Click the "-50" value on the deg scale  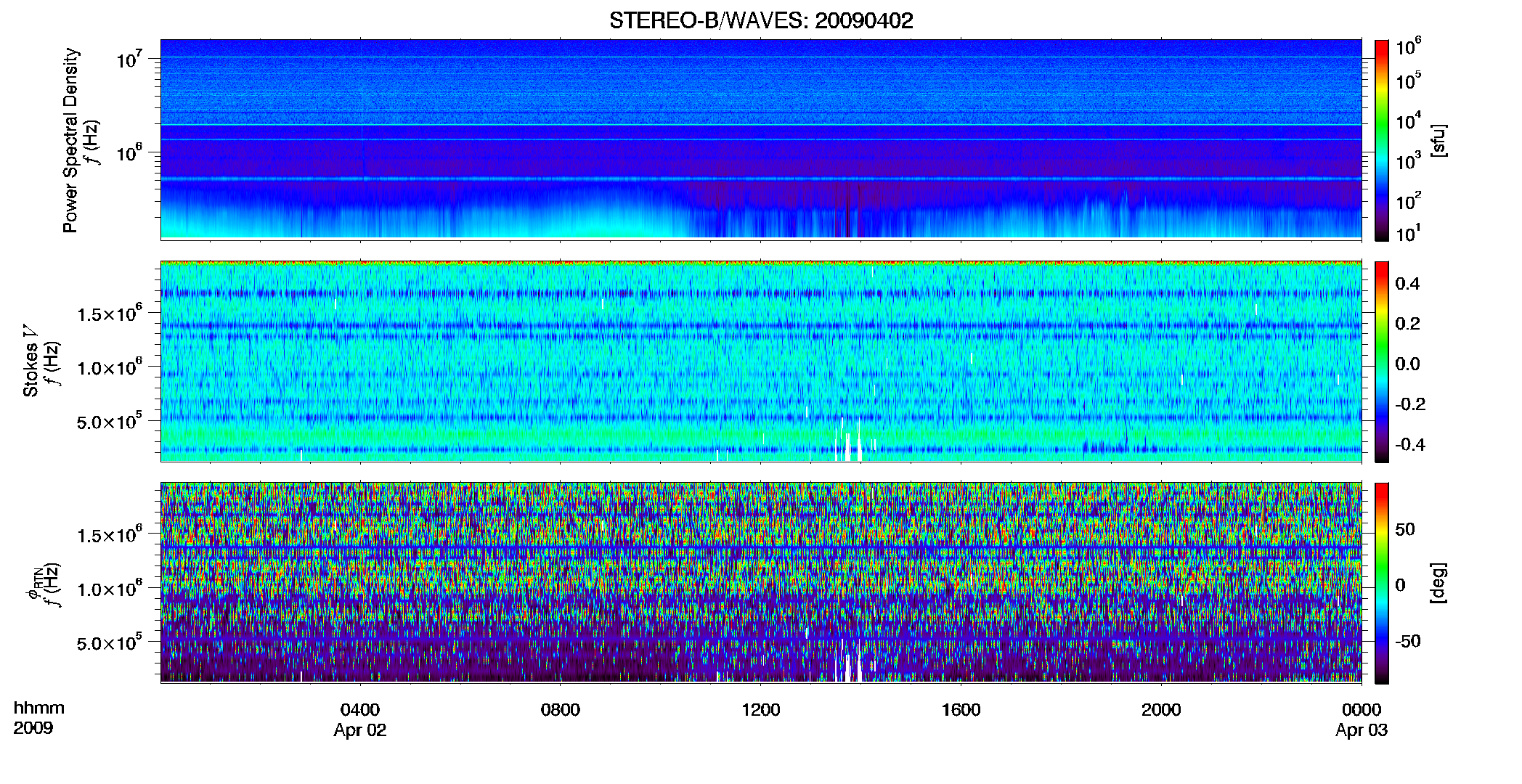coord(1408,641)
